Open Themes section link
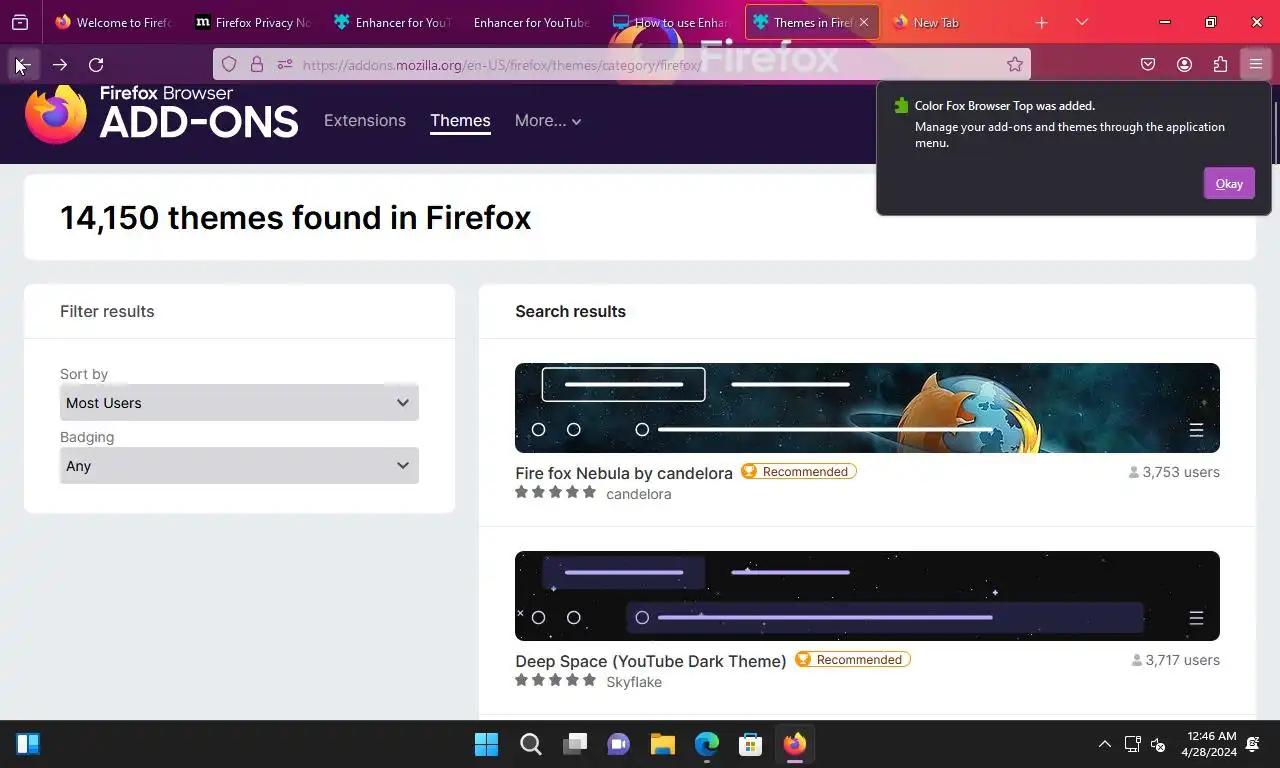This screenshot has height=768, width=1280. 460,120
